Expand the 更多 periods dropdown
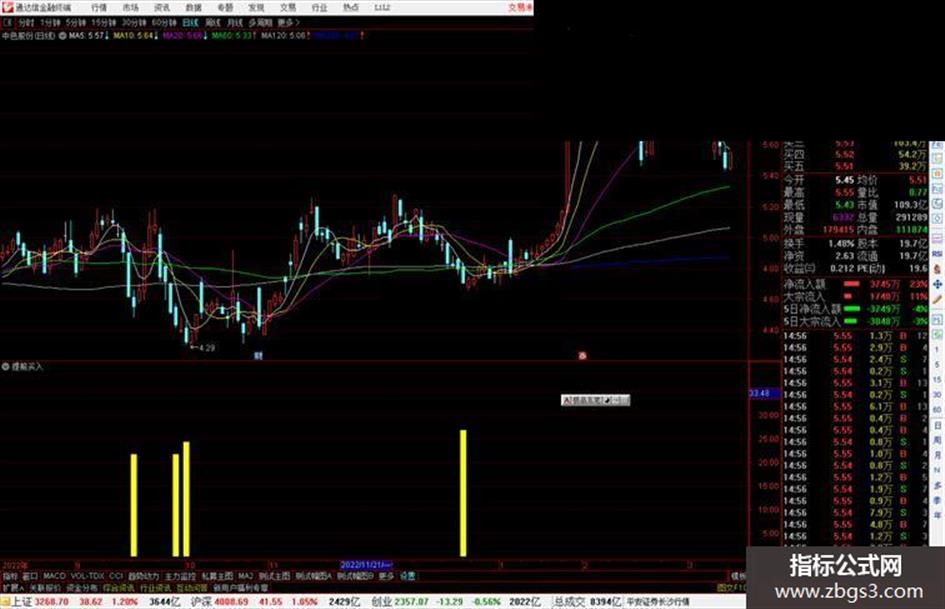945x609 pixels. [x=288, y=23]
